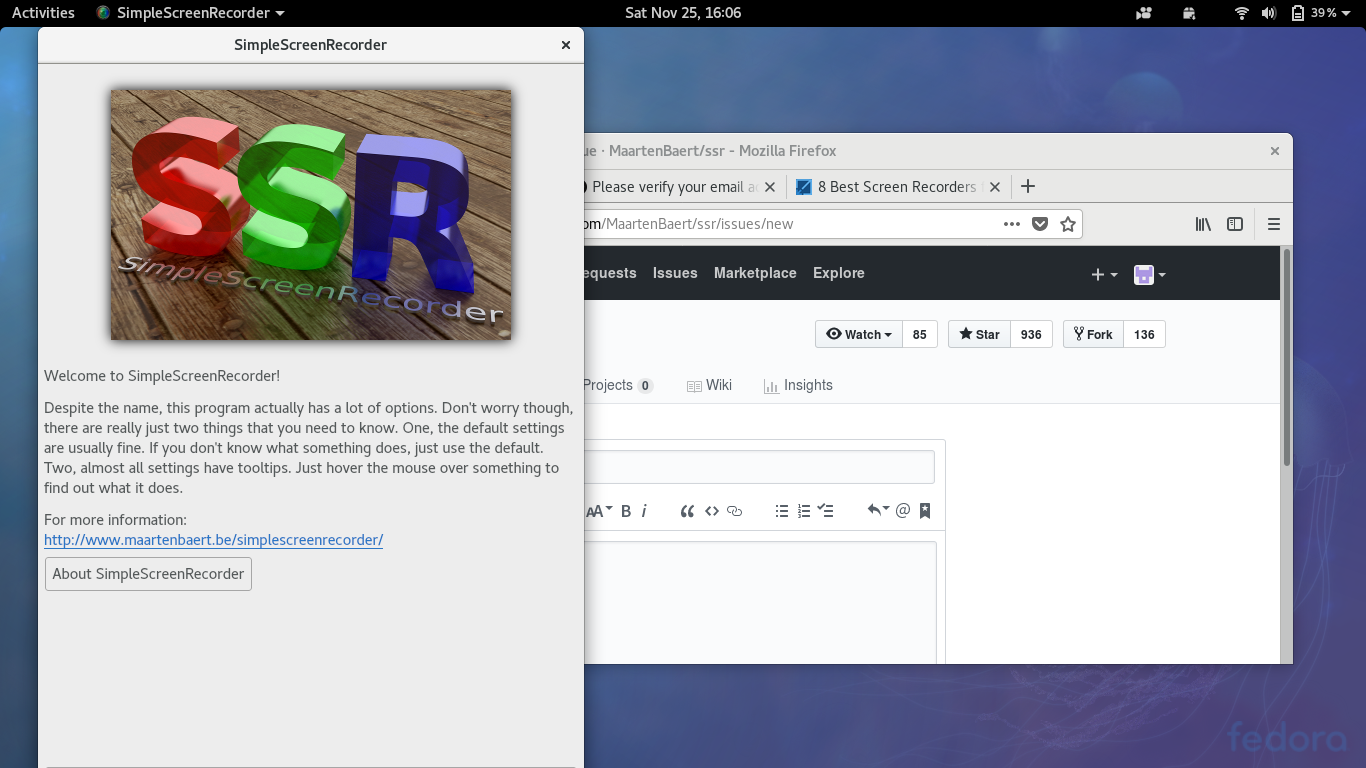Viewport: 1366px width, 768px height.
Task: Insert a hyperlink using the link icon
Action: [735, 510]
